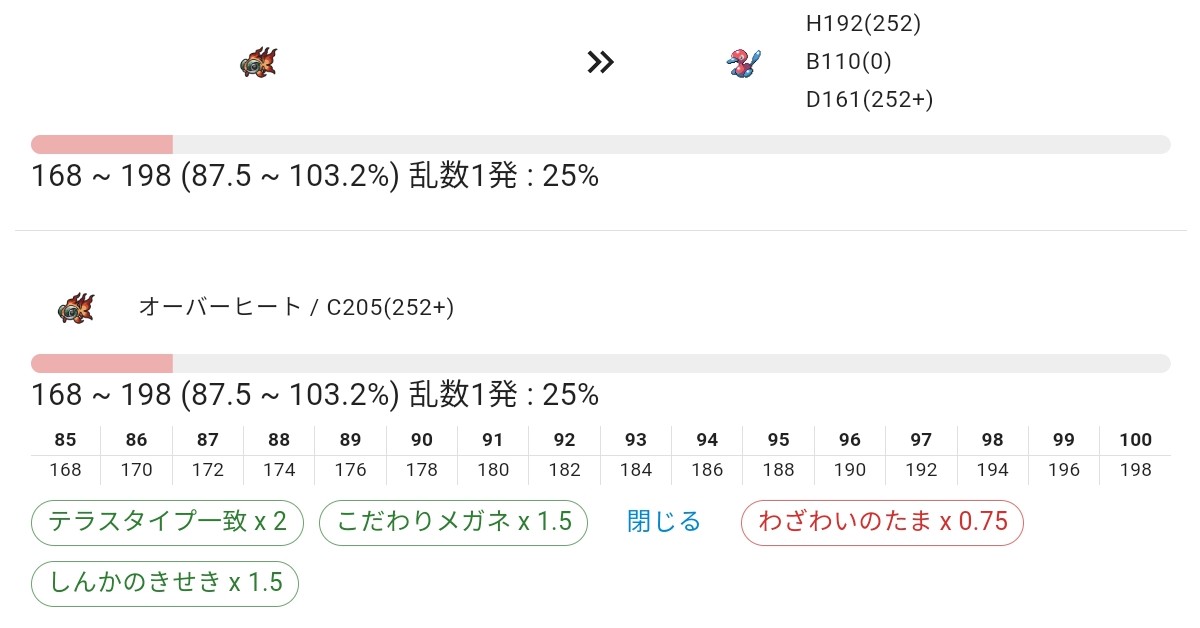Click the top damage percentage bar
This screenshot has width=1200, height=628.
coord(600,144)
